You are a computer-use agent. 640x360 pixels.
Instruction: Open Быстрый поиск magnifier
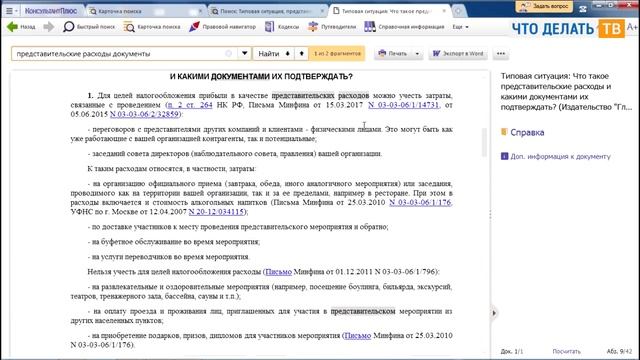89,27
